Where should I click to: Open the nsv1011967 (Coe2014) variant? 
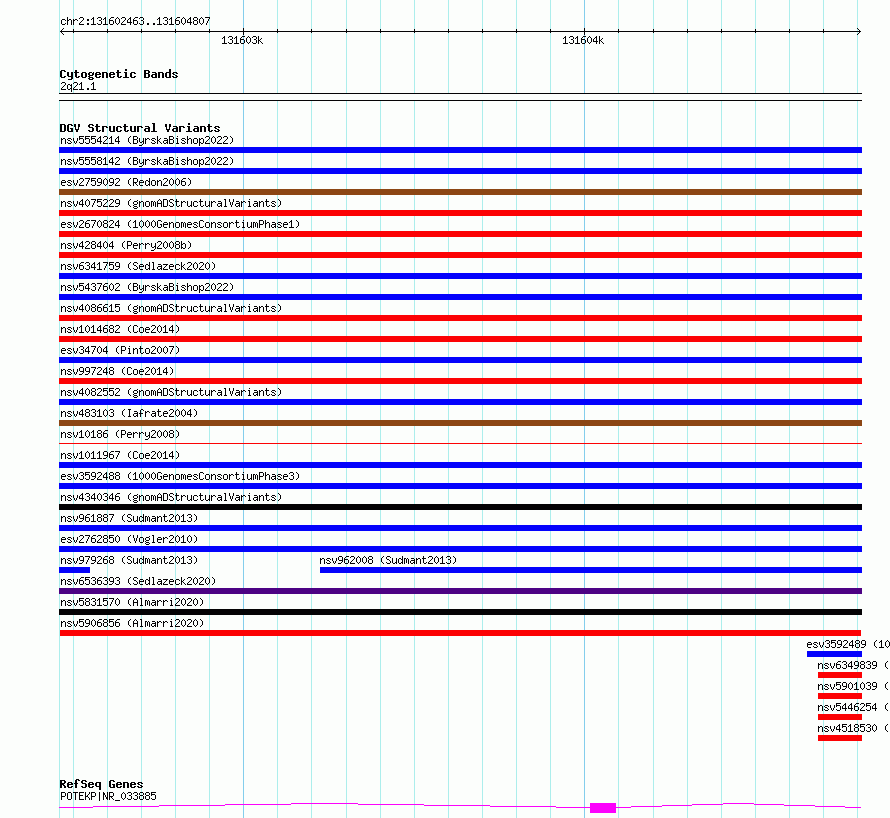coord(120,455)
